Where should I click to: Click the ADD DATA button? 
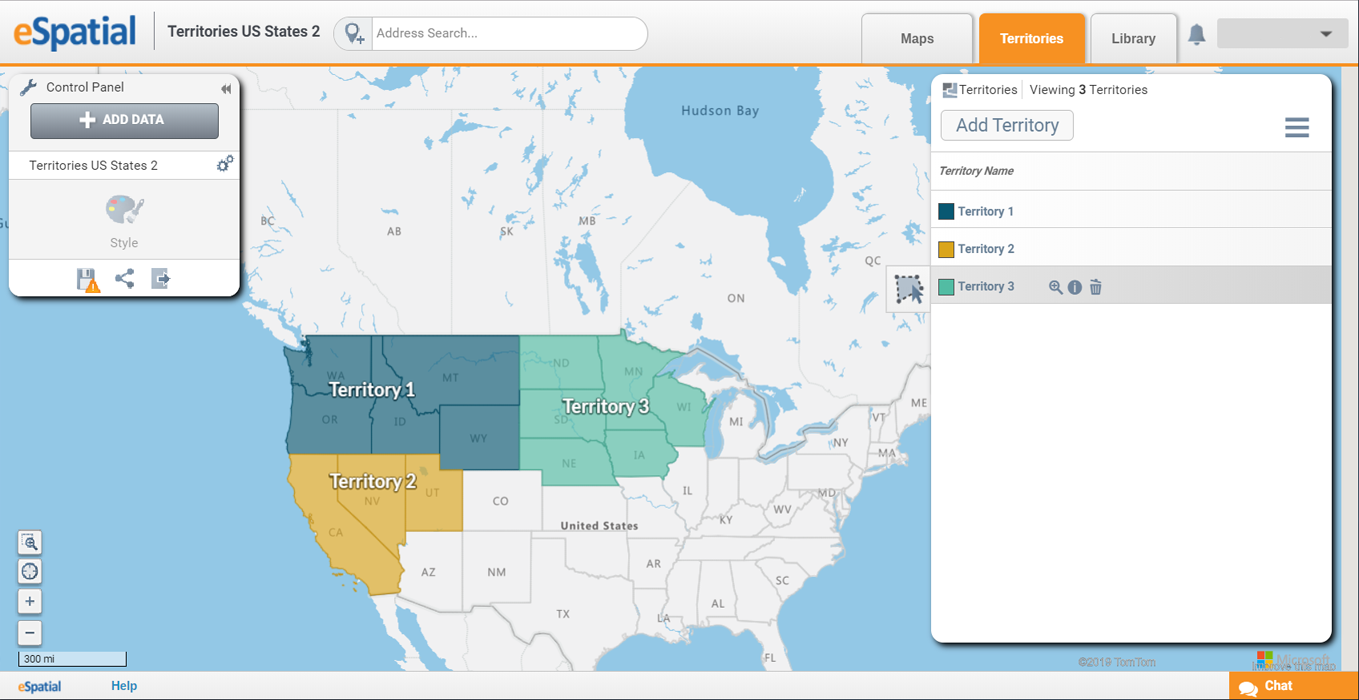point(124,120)
